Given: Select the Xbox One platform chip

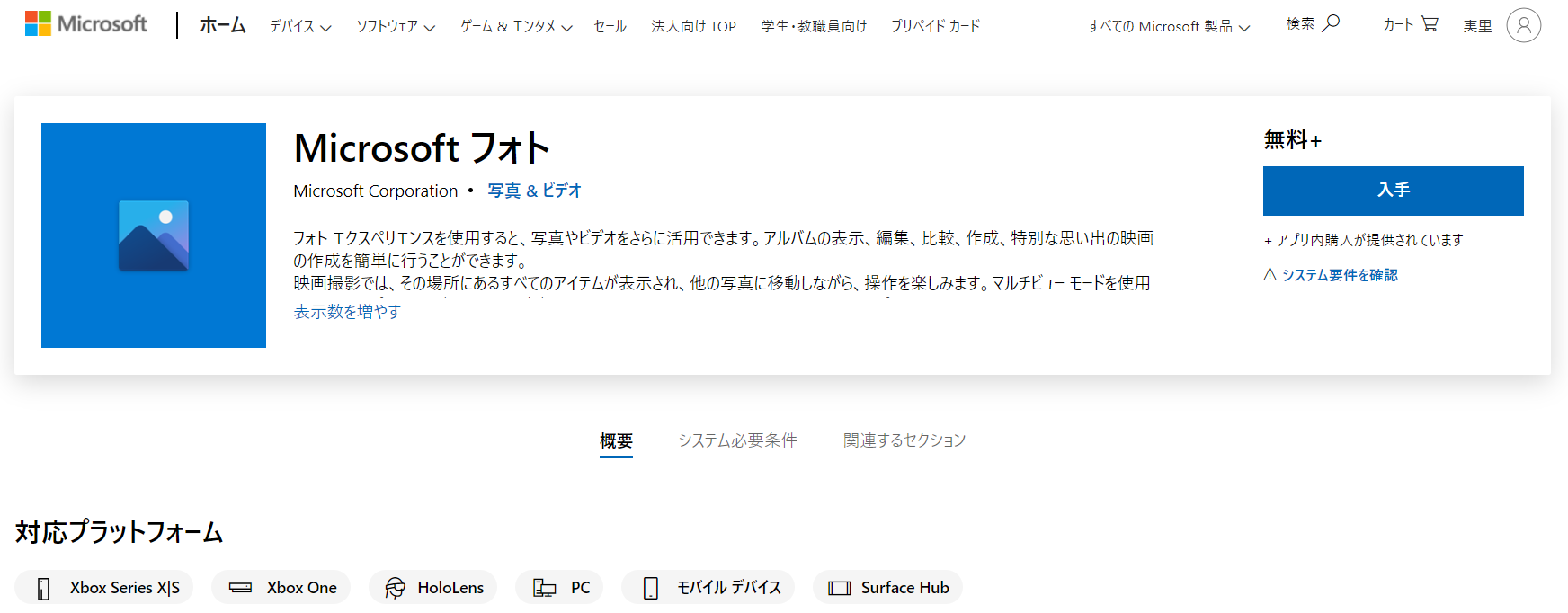Looking at the screenshot, I should click(281, 587).
